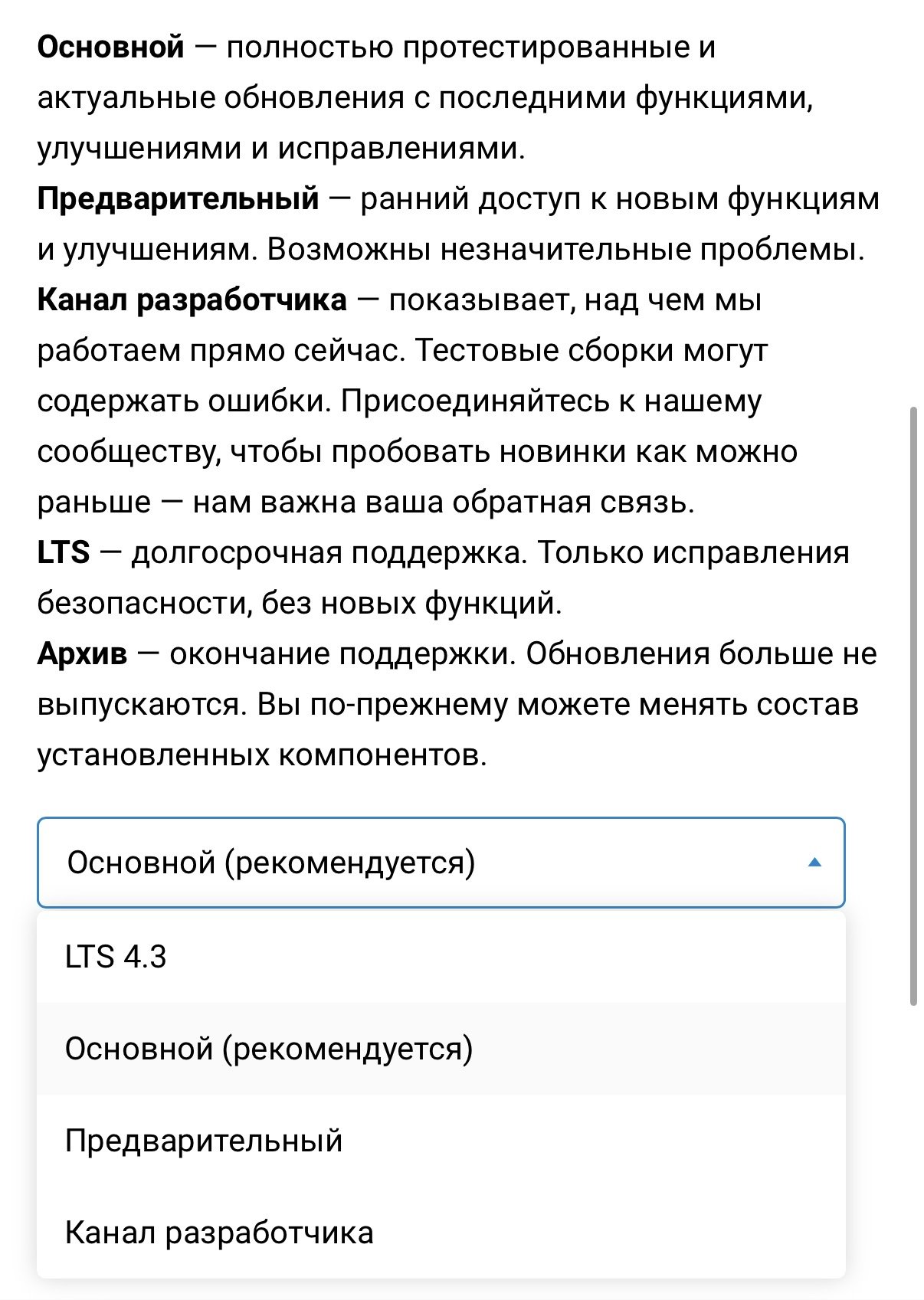Click the phrase долгосрочная поддержка
Image resolution: width=924 pixels, height=1300 pixels.
tap(329, 553)
